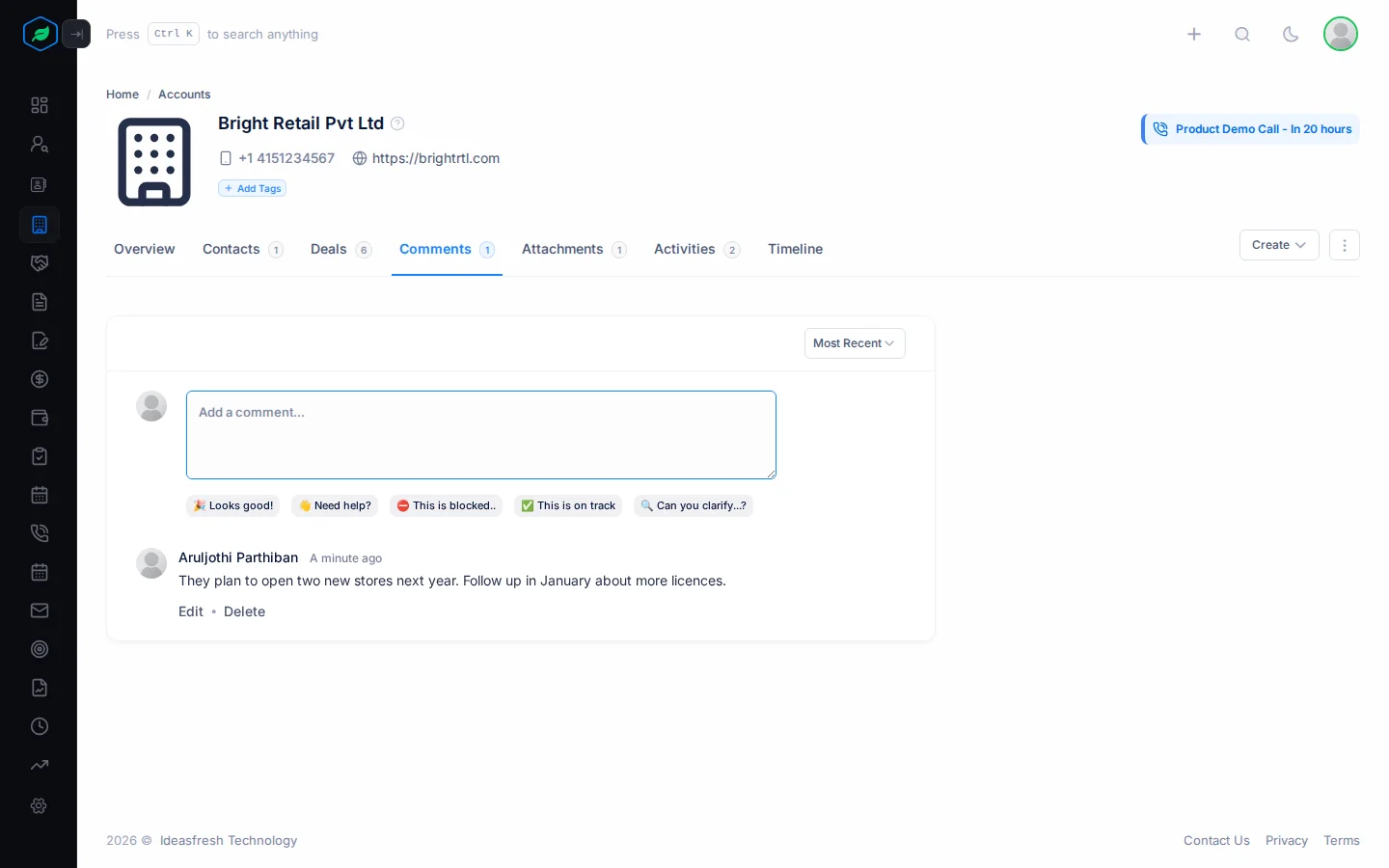Insert the 'Can you clarify...?' quick reply
Screen dimensions: 1389x868
(694, 505)
